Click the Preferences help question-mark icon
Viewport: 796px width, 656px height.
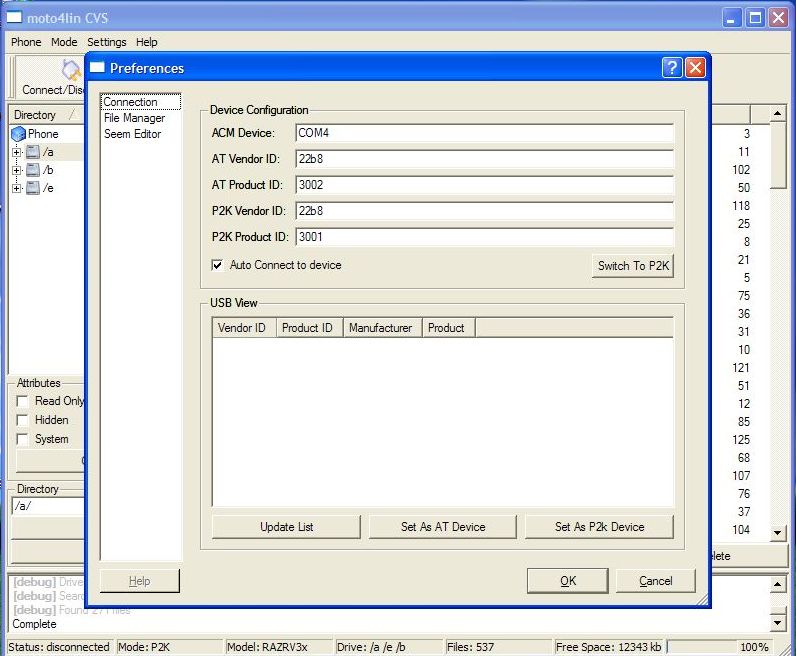(672, 68)
